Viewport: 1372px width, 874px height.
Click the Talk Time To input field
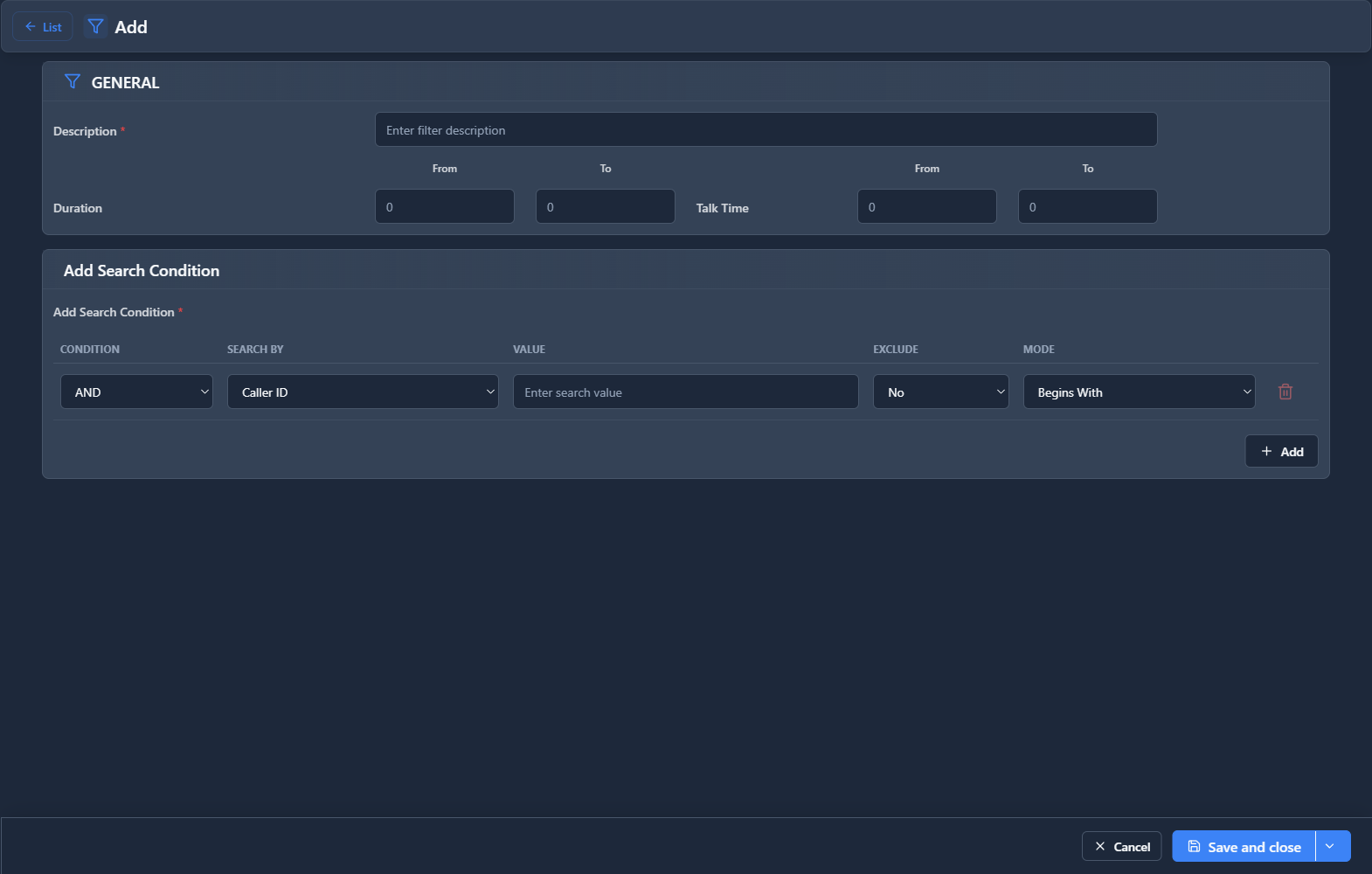pyautogui.click(x=1087, y=207)
